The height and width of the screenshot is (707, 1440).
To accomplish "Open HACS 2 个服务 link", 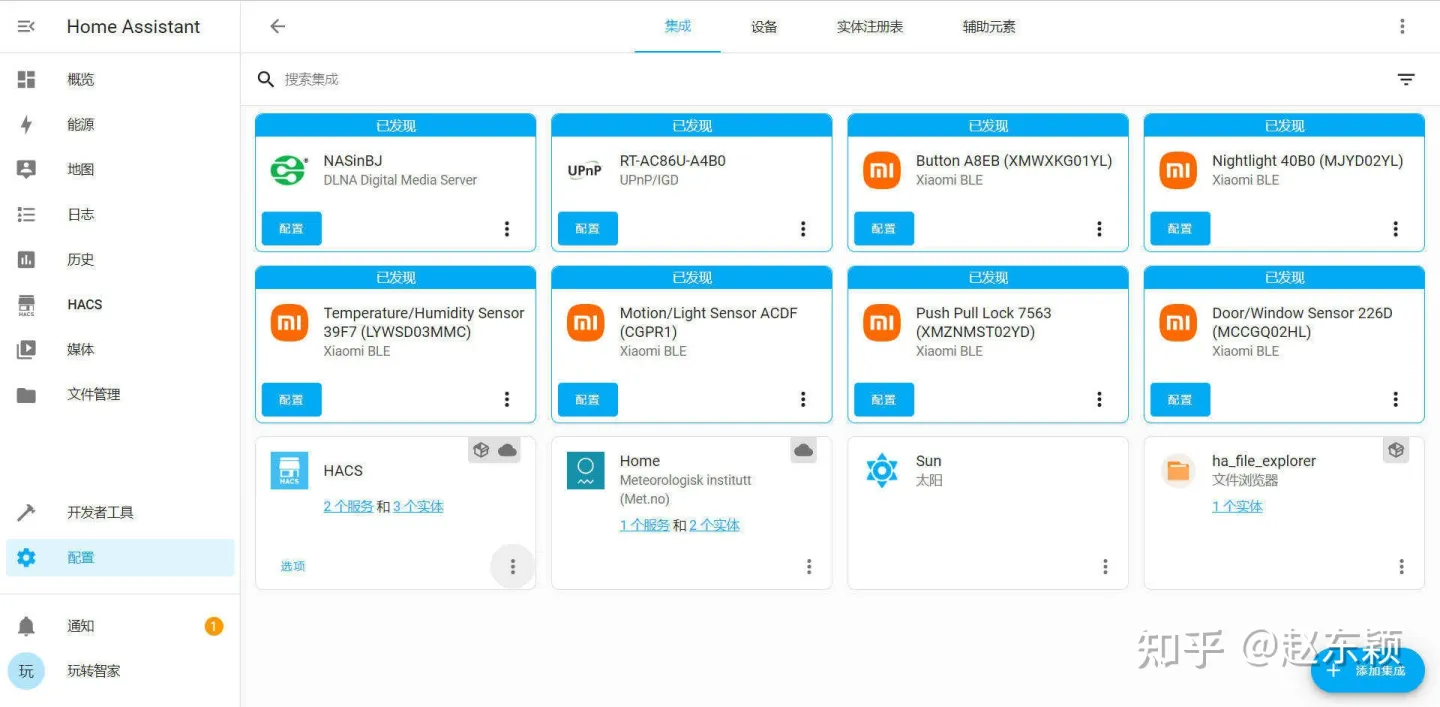I will pyautogui.click(x=348, y=507).
